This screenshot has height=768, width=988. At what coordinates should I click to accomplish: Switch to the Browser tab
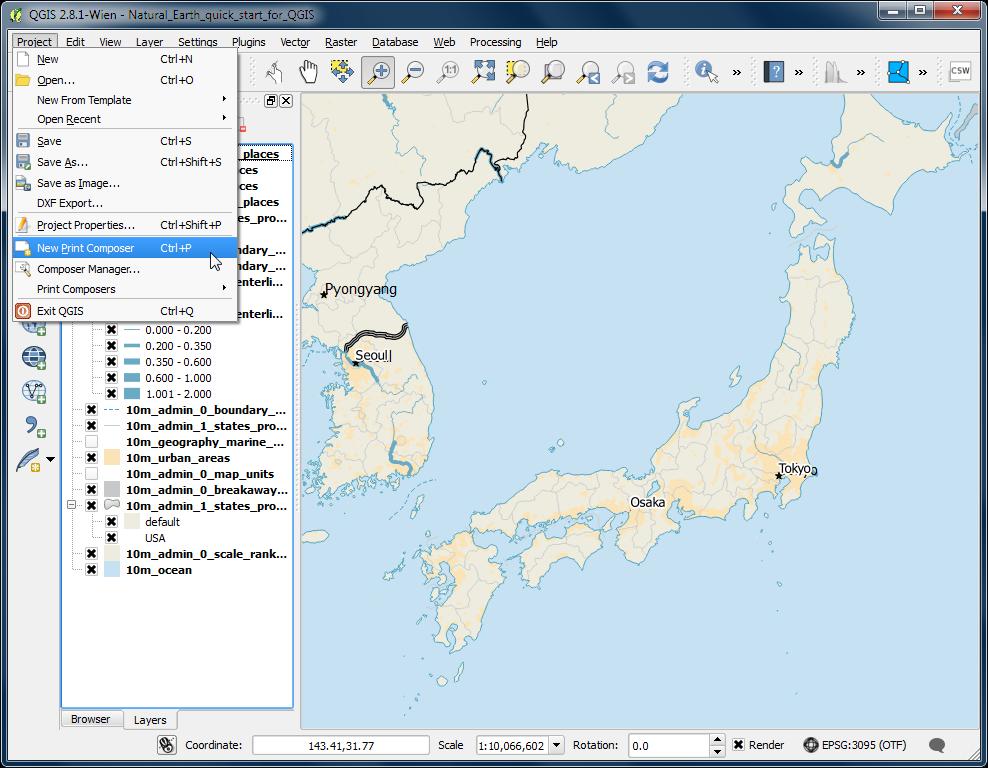point(90,719)
